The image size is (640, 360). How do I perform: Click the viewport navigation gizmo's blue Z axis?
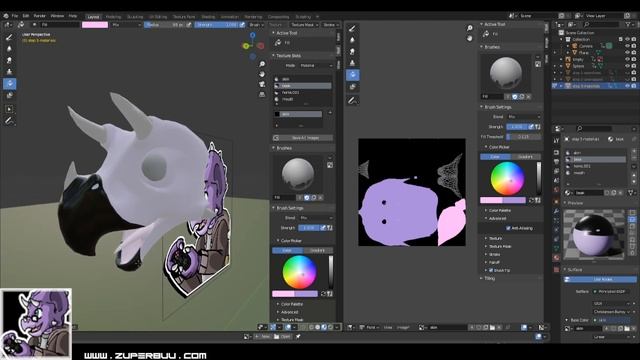(x=253, y=36)
